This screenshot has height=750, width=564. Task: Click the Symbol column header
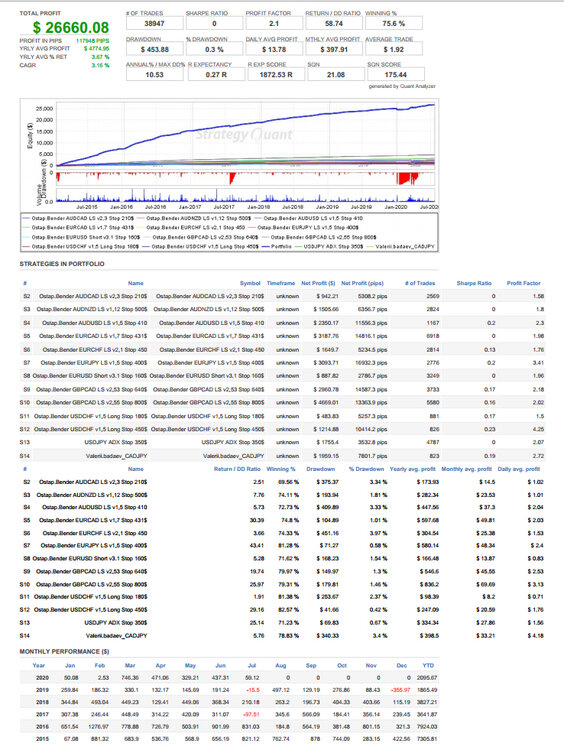pos(250,283)
